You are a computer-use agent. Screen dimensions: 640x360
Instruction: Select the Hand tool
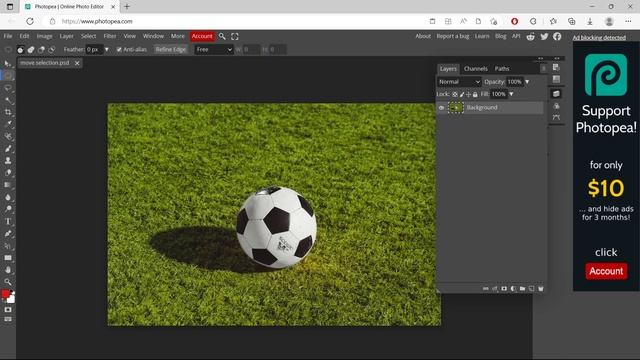click(8, 270)
